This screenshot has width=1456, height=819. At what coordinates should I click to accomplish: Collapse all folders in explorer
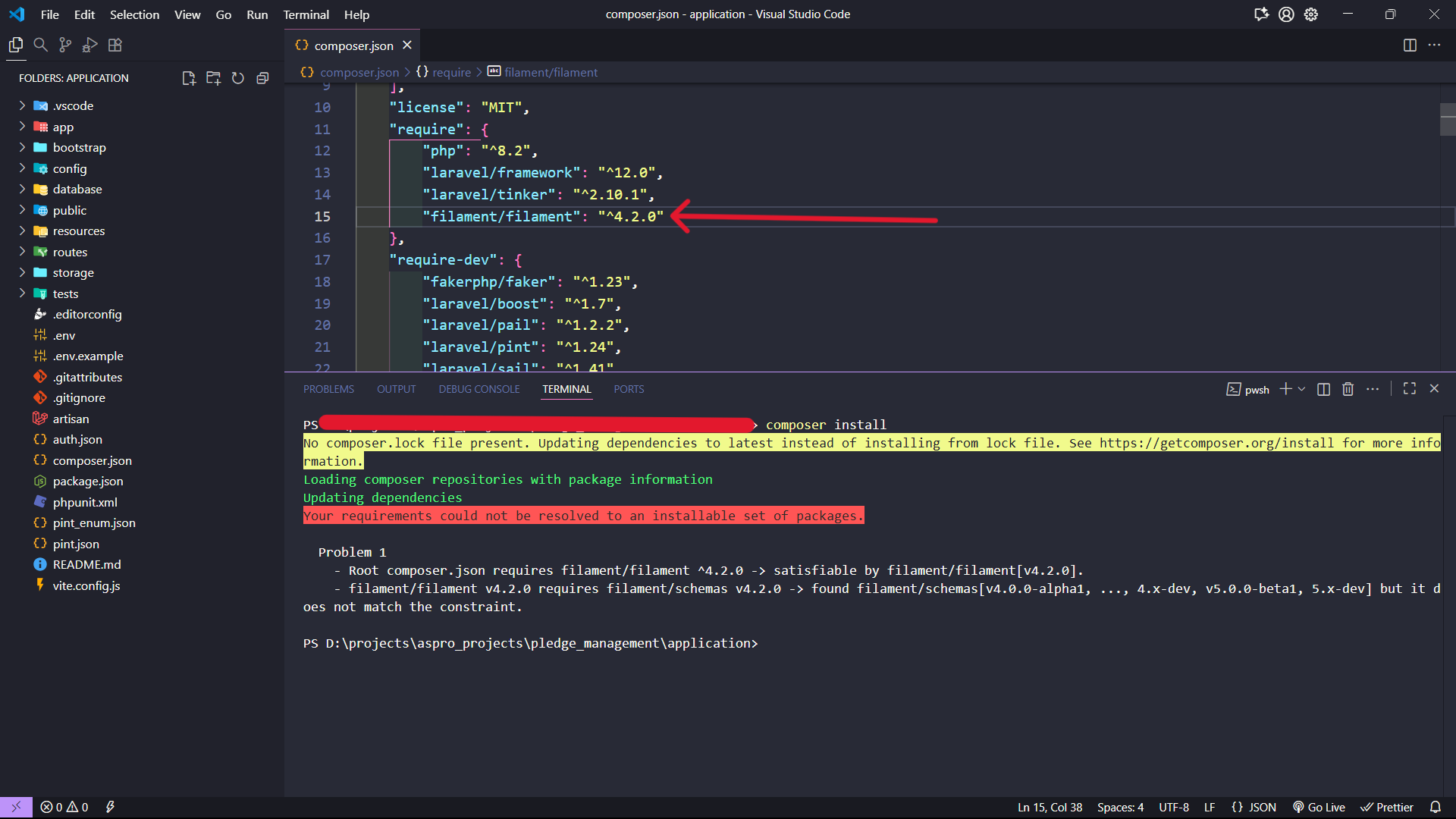point(262,78)
